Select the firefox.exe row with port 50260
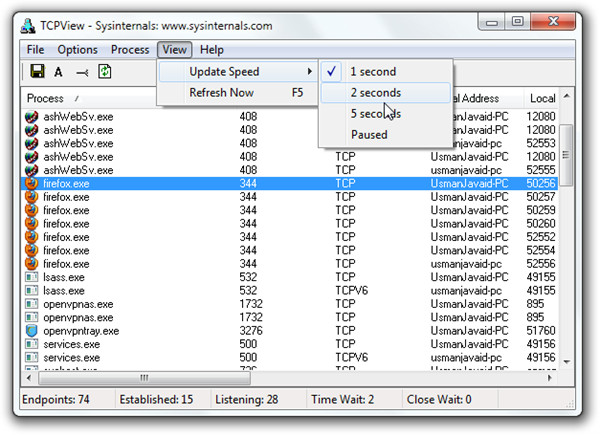This screenshot has width=600, height=435. pyautogui.click(x=290, y=224)
